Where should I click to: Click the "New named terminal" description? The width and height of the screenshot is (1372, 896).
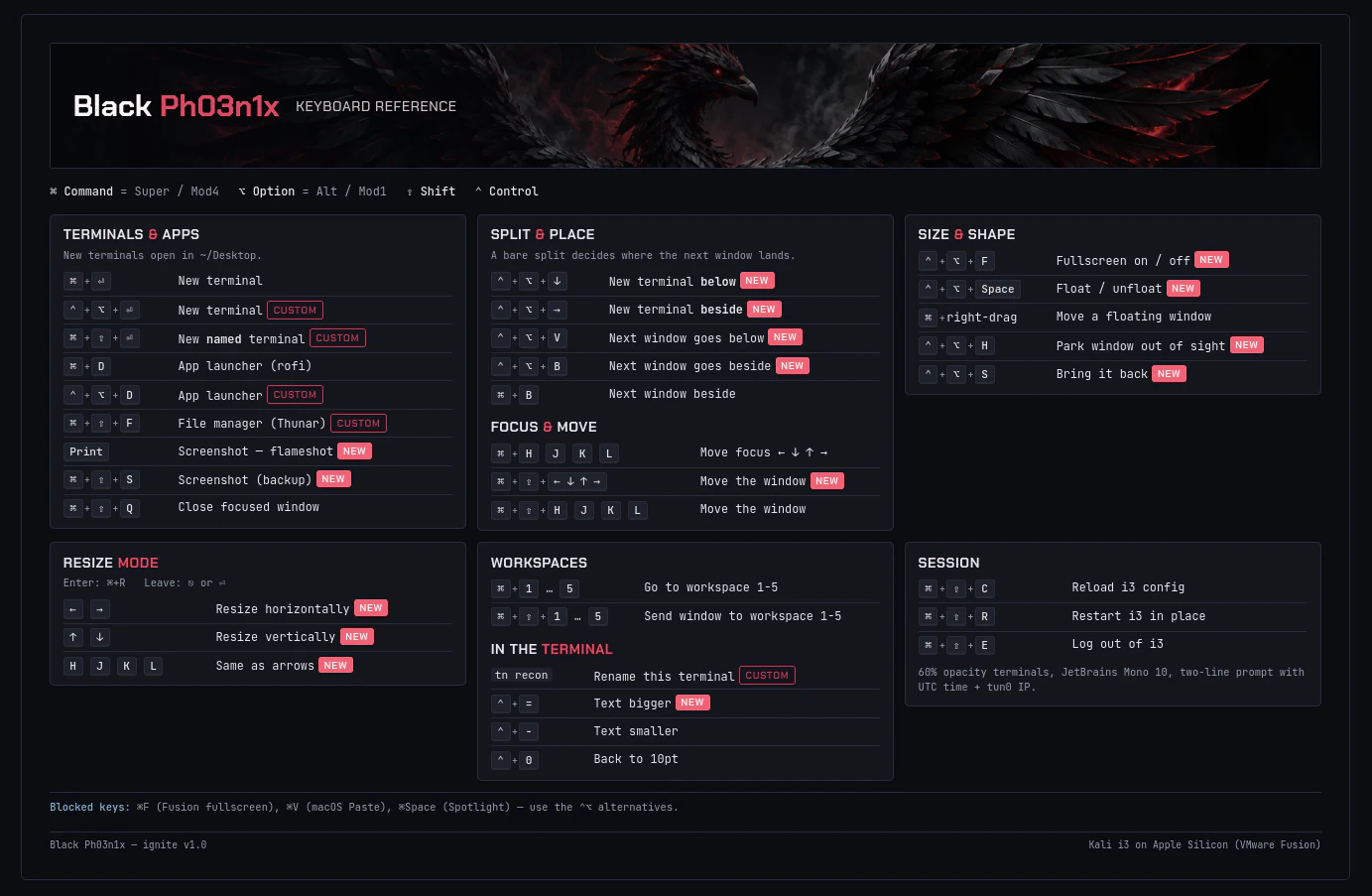(242, 338)
